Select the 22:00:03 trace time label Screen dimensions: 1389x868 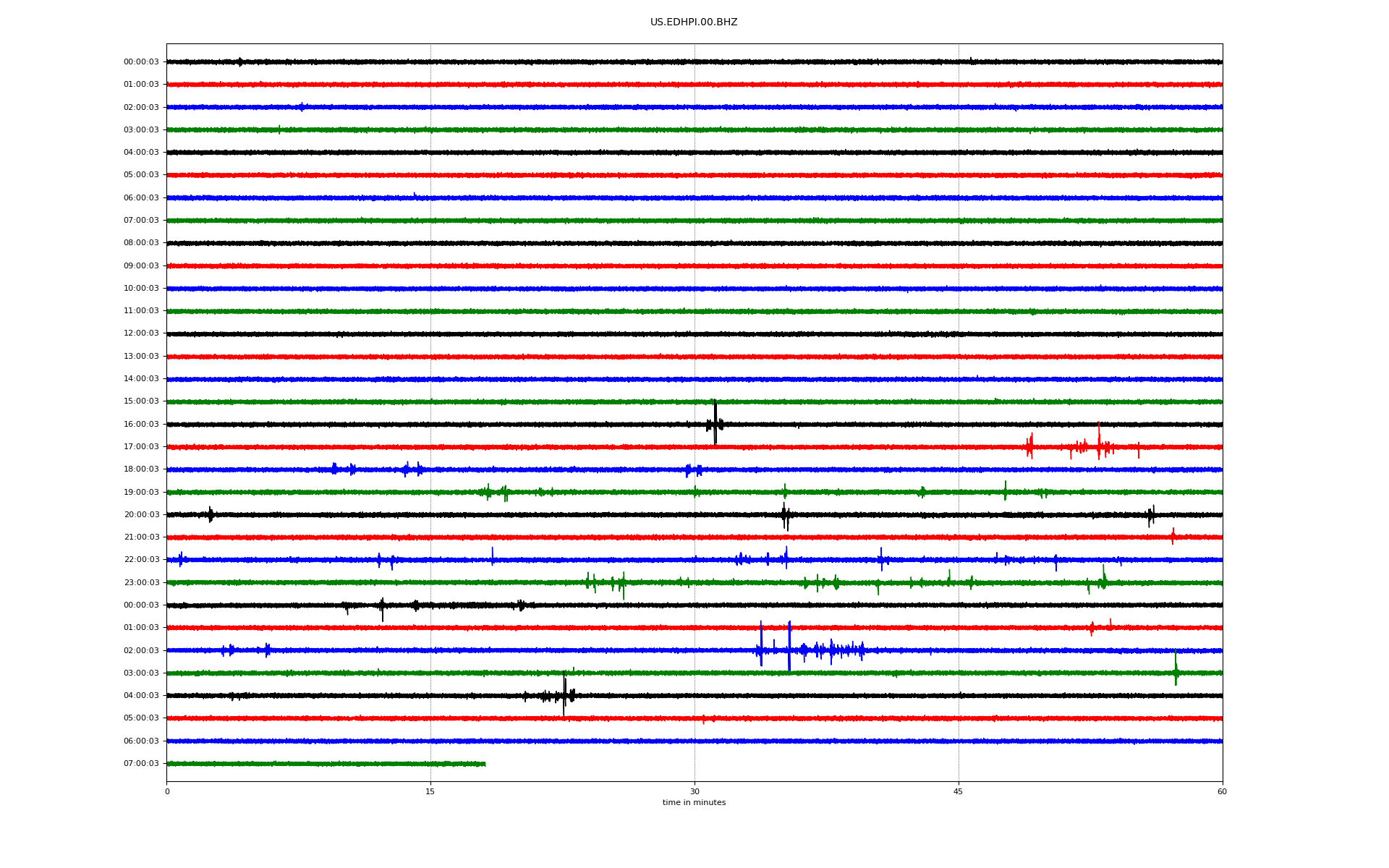pyautogui.click(x=141, y=560)
